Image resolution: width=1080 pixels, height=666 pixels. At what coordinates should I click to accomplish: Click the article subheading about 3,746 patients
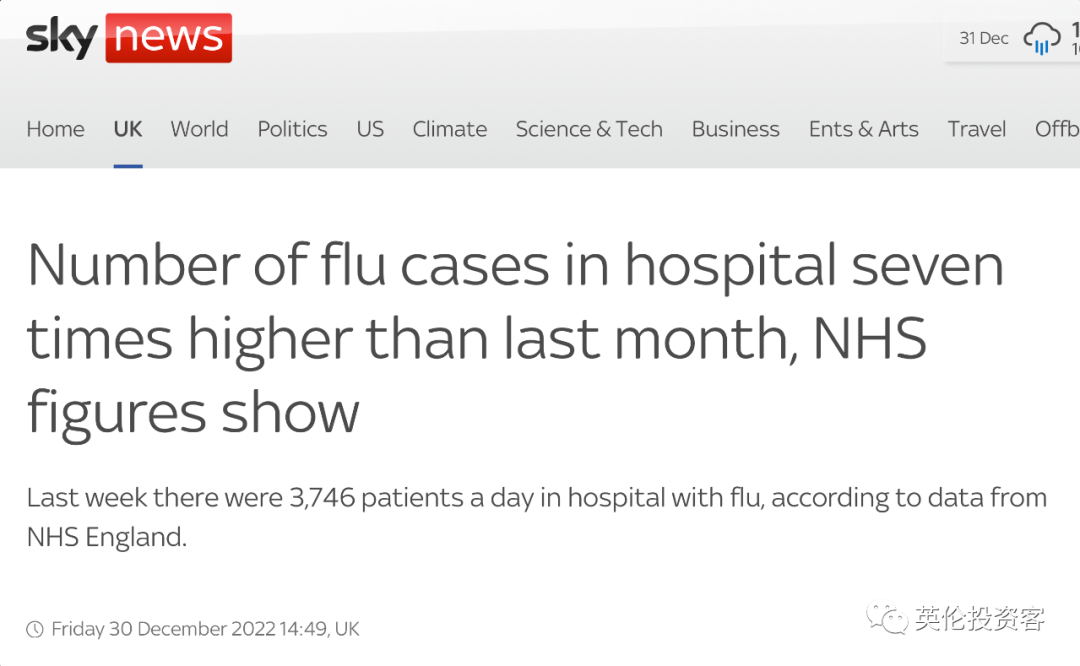click(537, 517)
